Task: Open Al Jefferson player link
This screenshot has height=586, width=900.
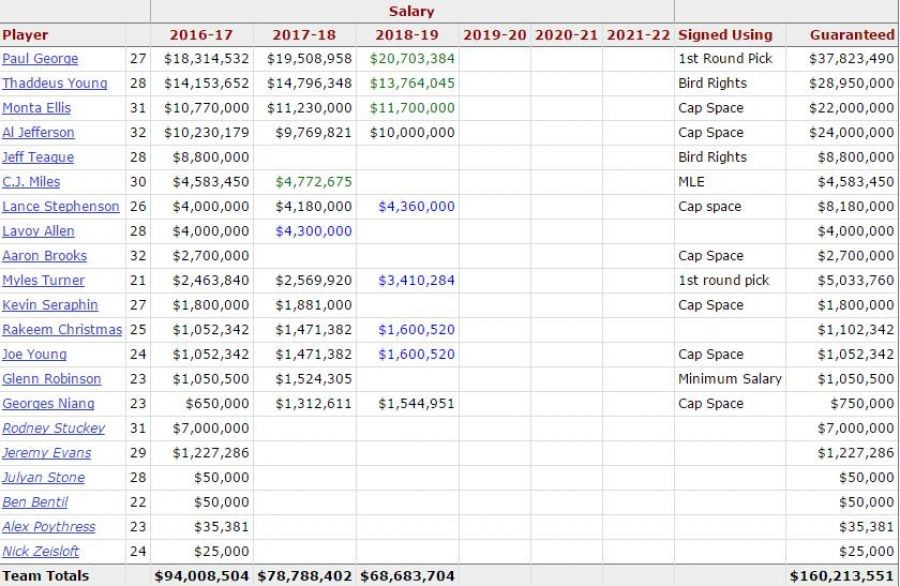Action: [x=38, y=133]
